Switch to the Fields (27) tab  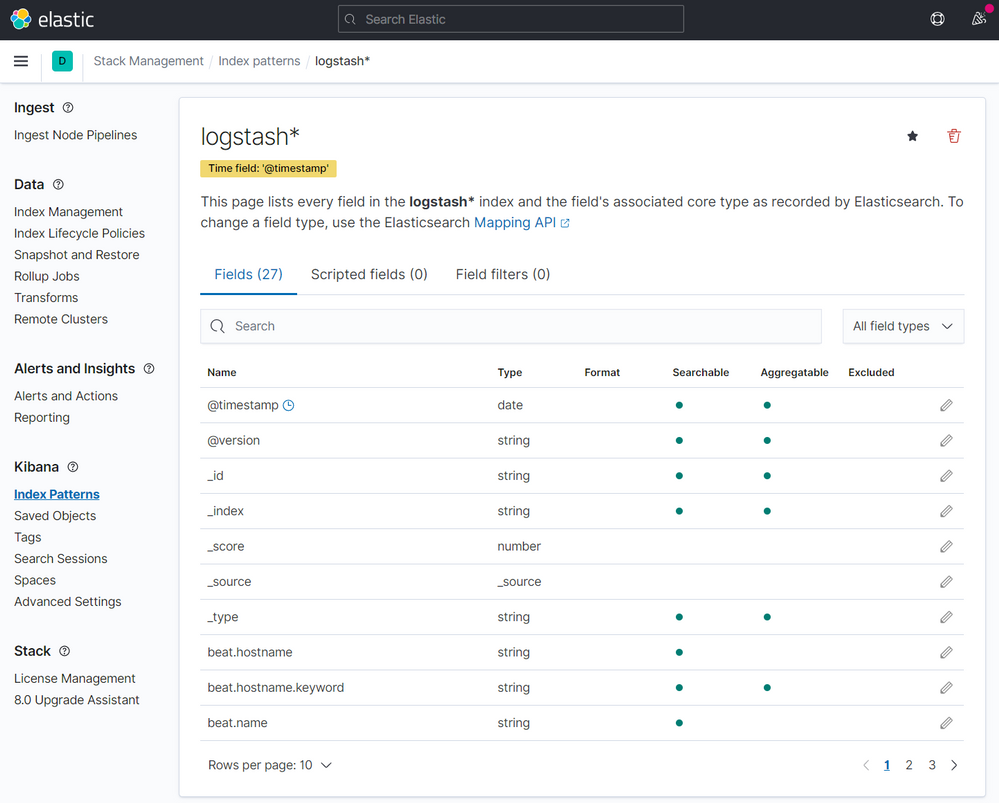point(248,275)
